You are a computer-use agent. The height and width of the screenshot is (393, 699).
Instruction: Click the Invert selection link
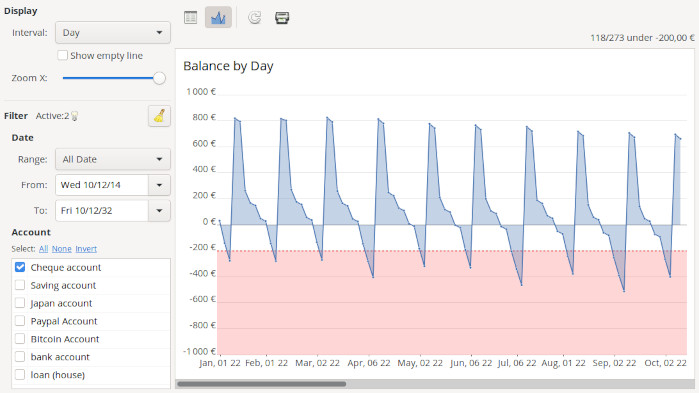pyautogui.click(x=86, y=249)
